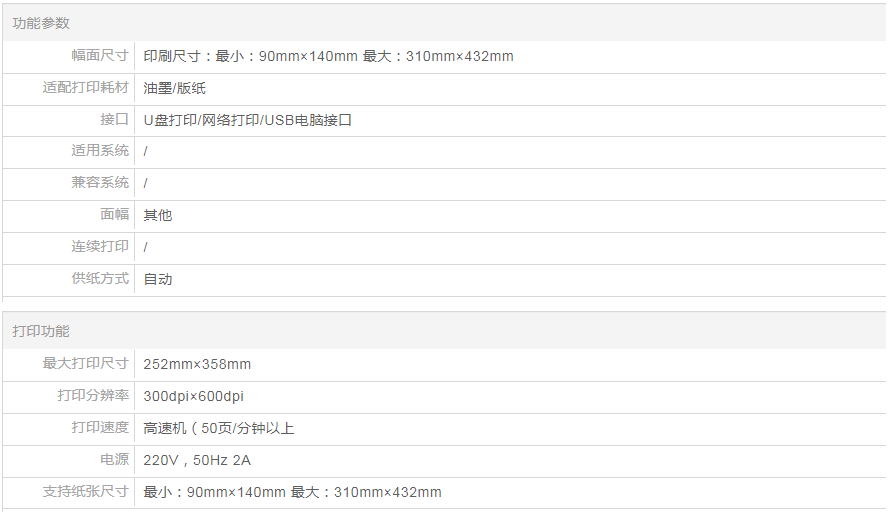Click the 300dpi×600dpi resolution value
The height and width of the screenshot is (512, 888).
pos(193,396)
